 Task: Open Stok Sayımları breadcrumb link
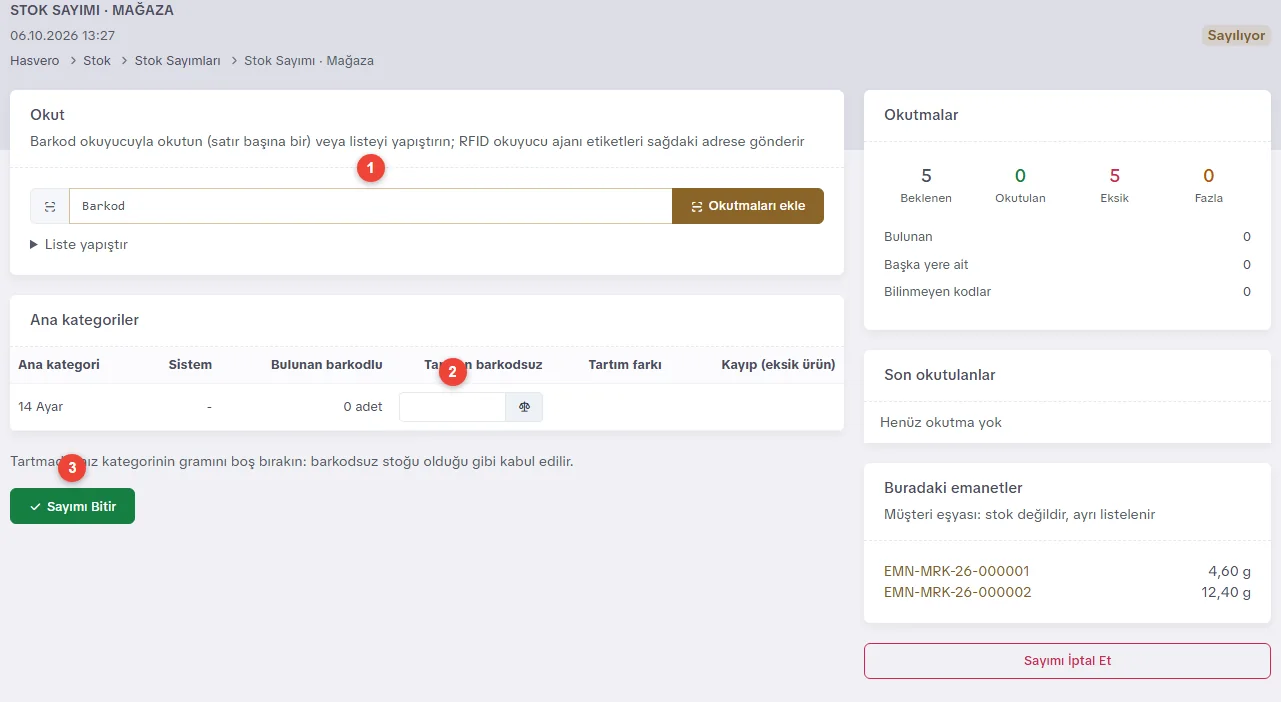coord(177,61)
